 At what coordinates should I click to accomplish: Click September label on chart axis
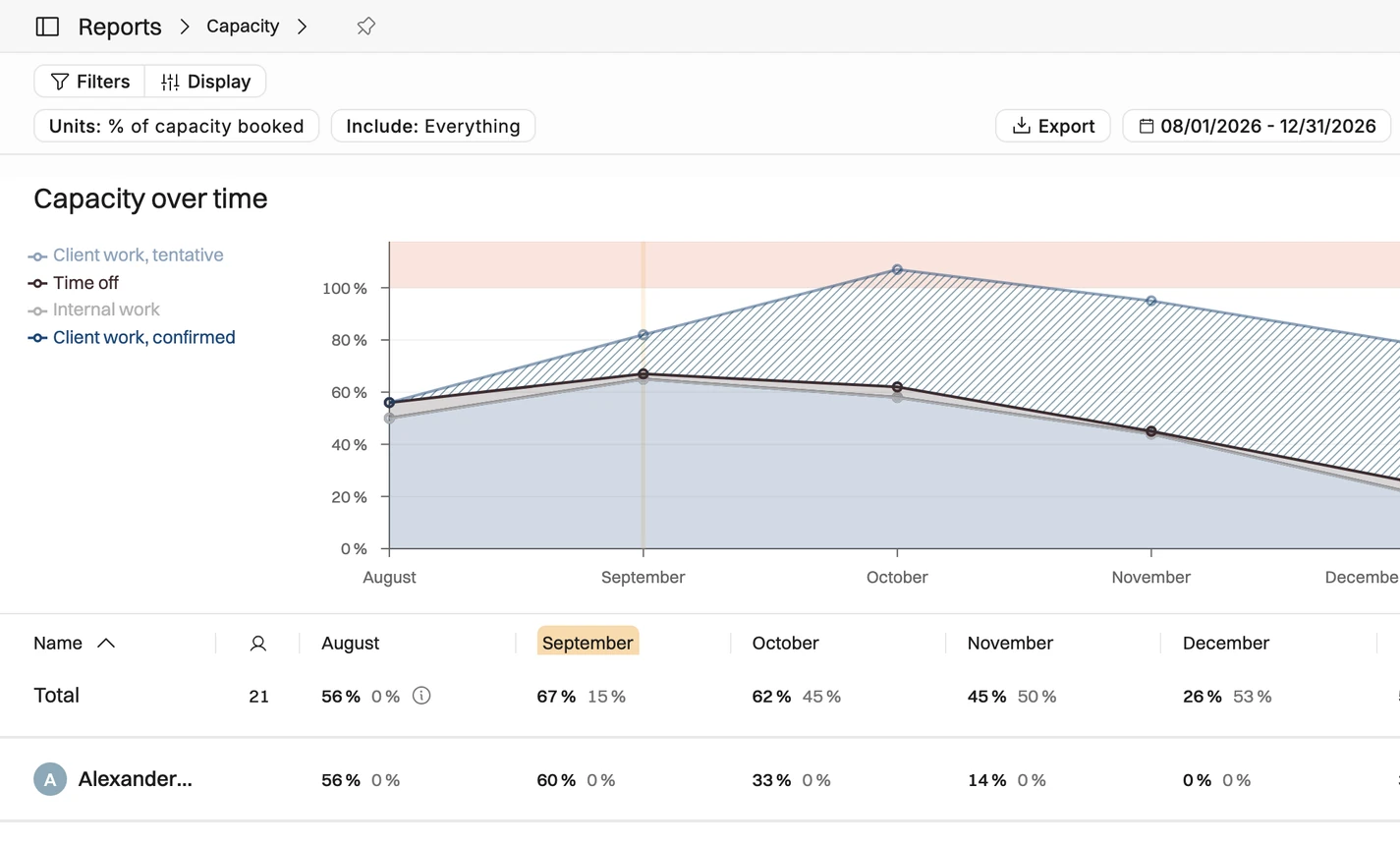coord(644,578)
